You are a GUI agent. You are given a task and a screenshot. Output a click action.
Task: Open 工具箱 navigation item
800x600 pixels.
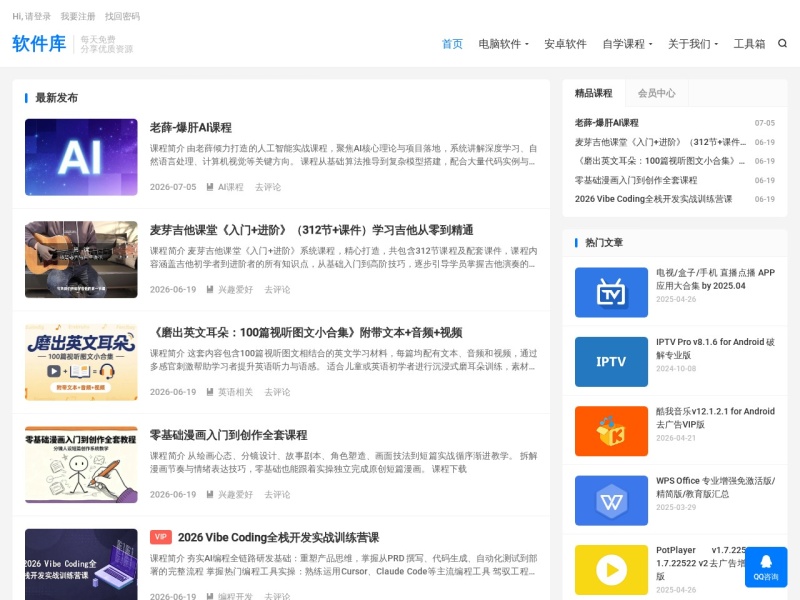tap(749, 44)
